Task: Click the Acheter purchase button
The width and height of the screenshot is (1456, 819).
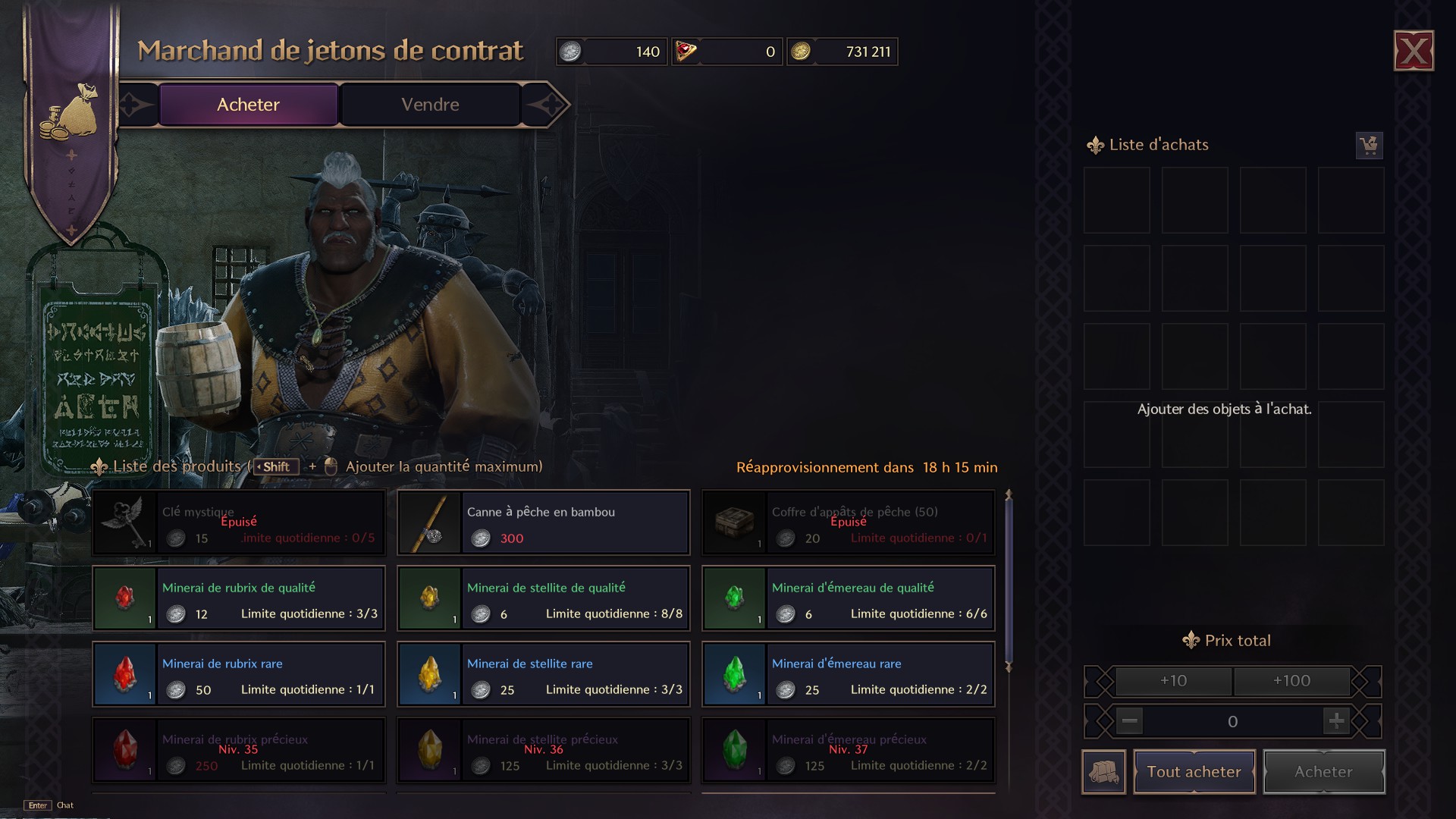Action: (1324, 772)
